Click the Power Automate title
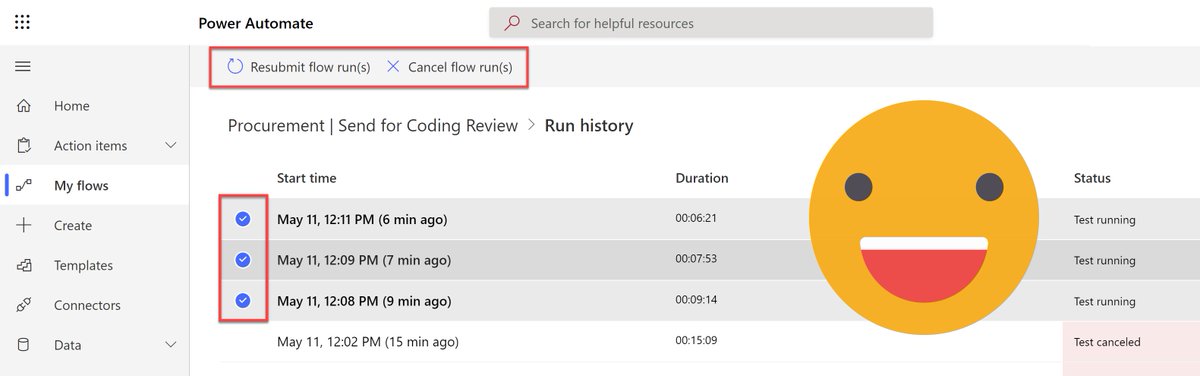This screenshot has height=376, width=1200. [256, 23]
